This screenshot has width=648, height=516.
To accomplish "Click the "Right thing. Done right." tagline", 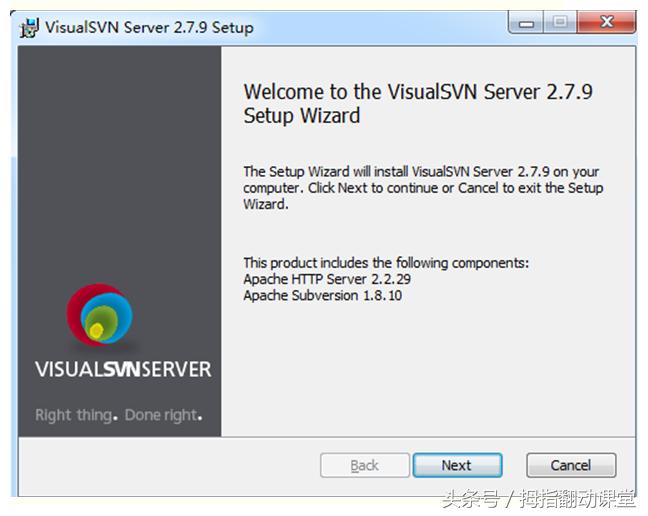I will pyautogui.click(x=119, y=415).
